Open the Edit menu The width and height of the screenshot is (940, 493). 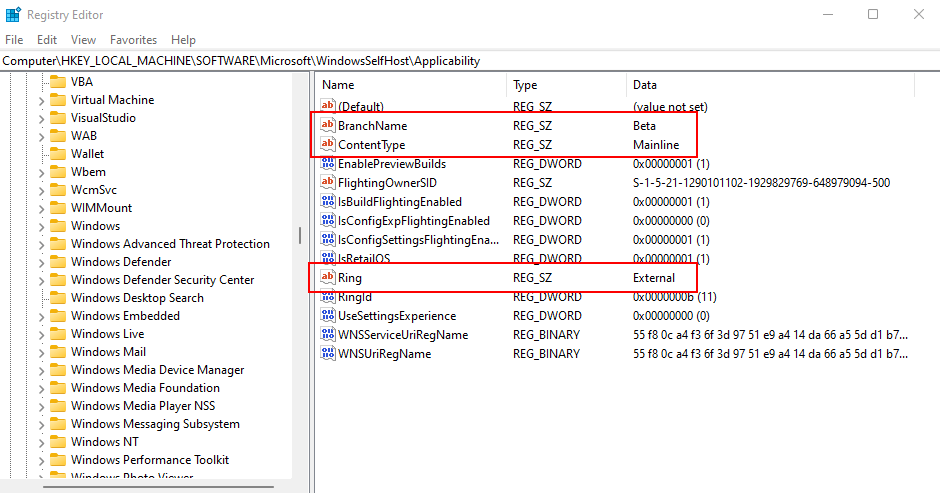tap(47, 40)
